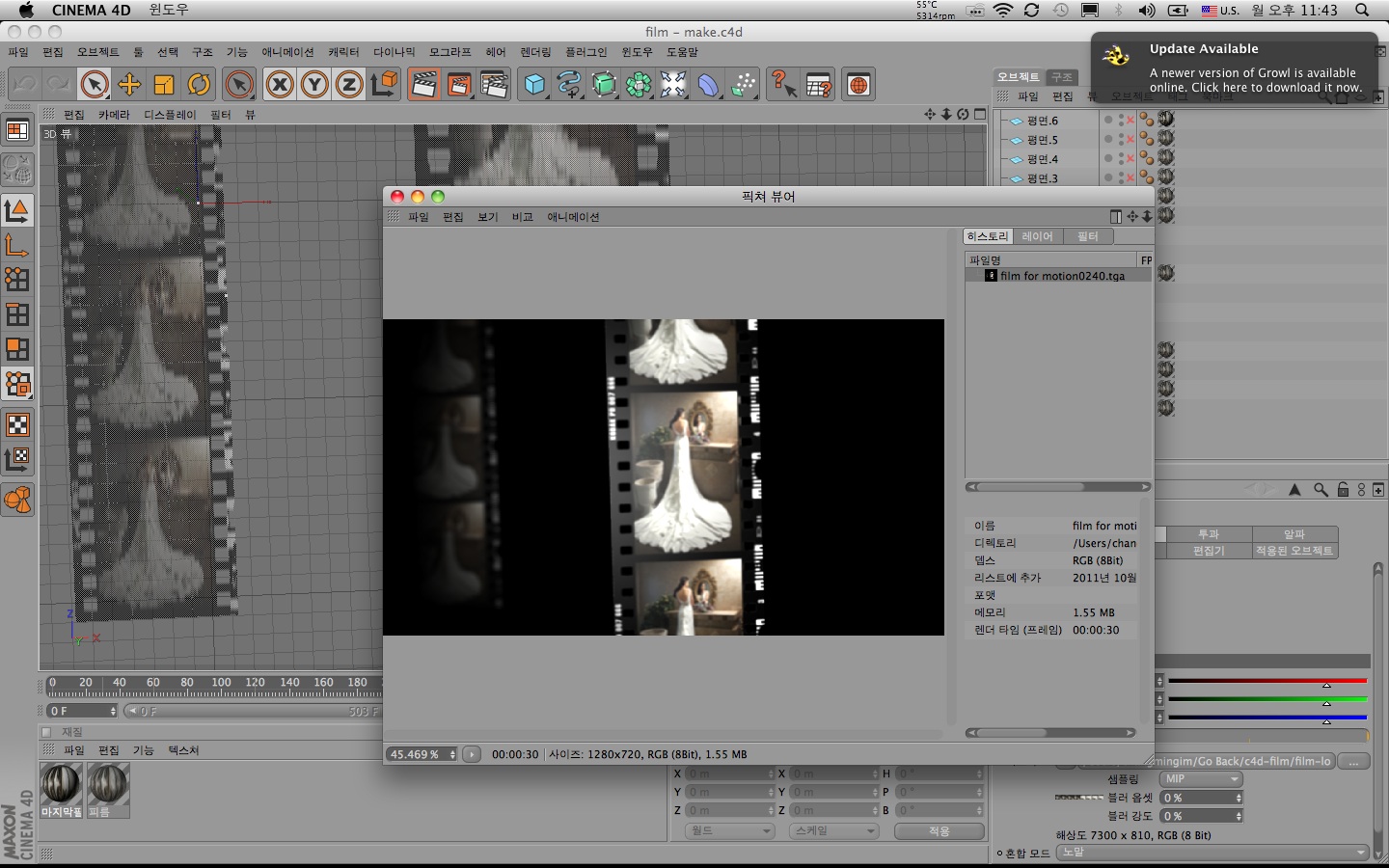1389x868 pixels.
Task: Switch the world/object coordinate system icon
Action: 384,85
